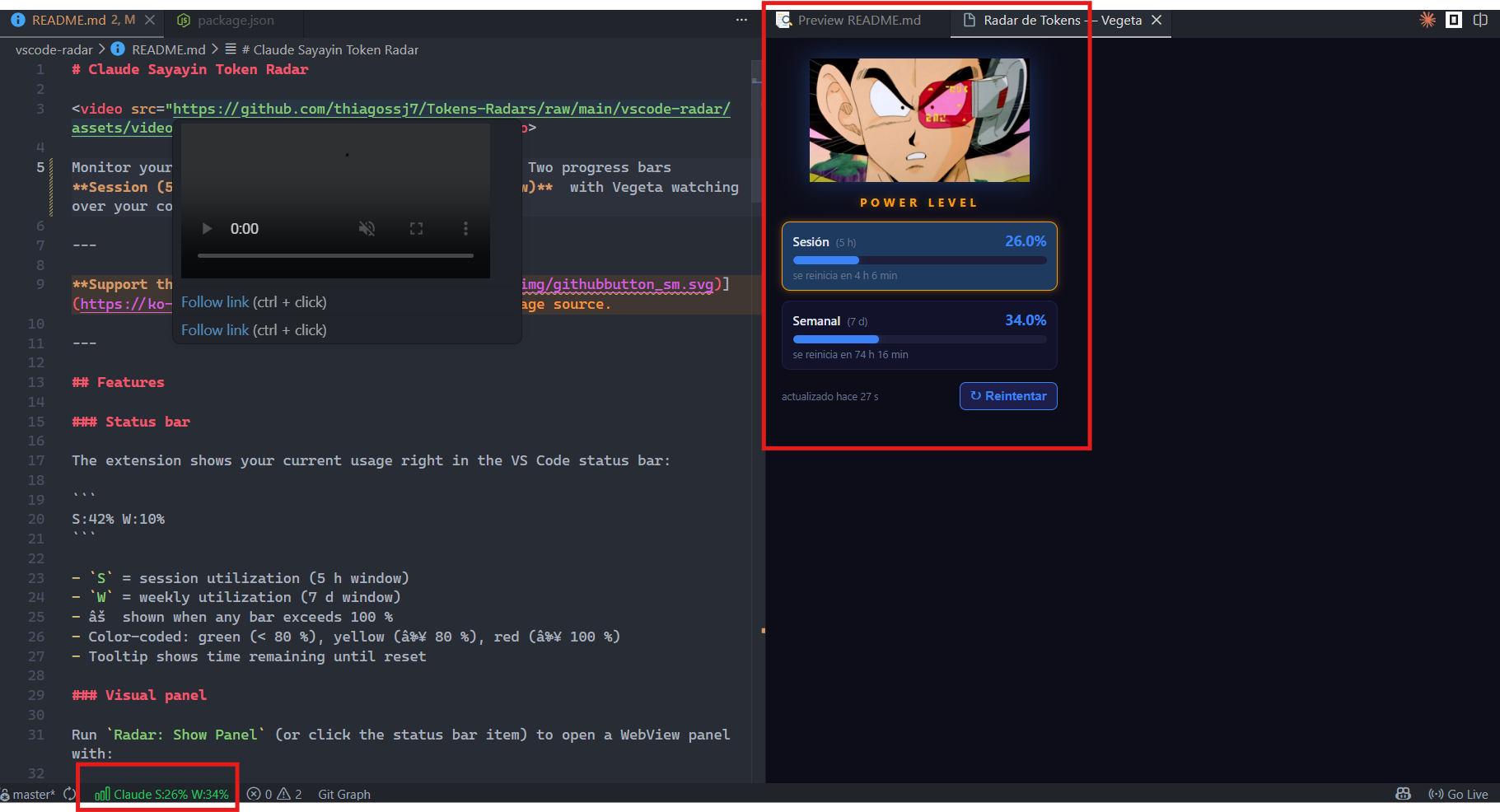Start the server with Go Live

[1458, 794]
